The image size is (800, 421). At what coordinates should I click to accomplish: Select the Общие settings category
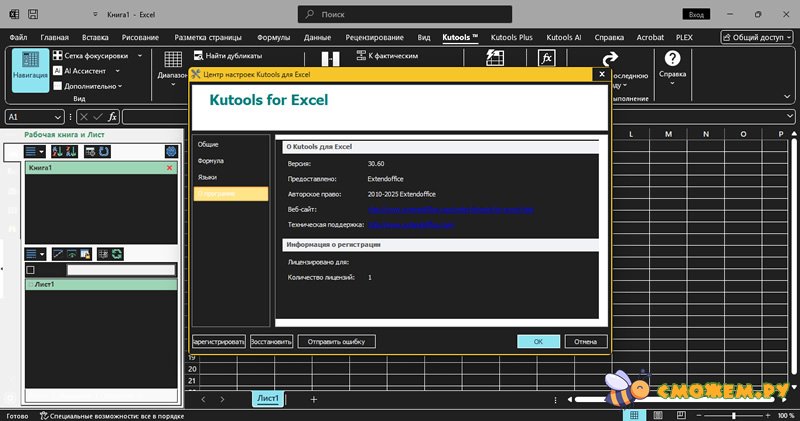[x=208, y=144]
